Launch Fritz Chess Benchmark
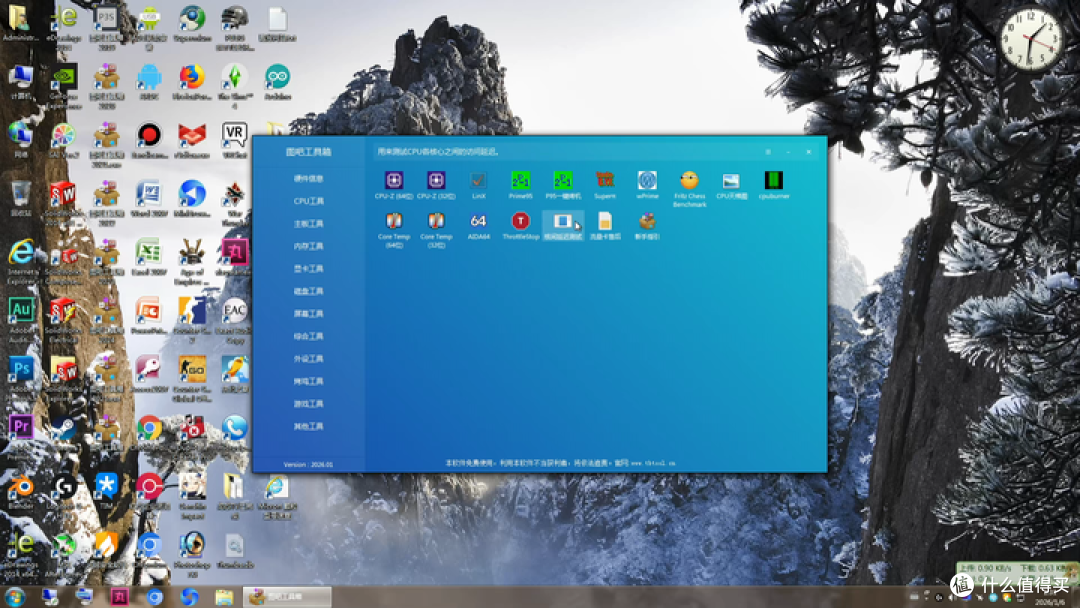The image size is (1080, 608). [689, 189]
